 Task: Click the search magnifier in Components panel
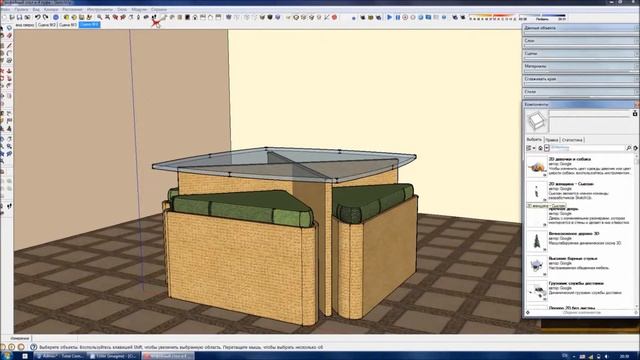(629, 148)
